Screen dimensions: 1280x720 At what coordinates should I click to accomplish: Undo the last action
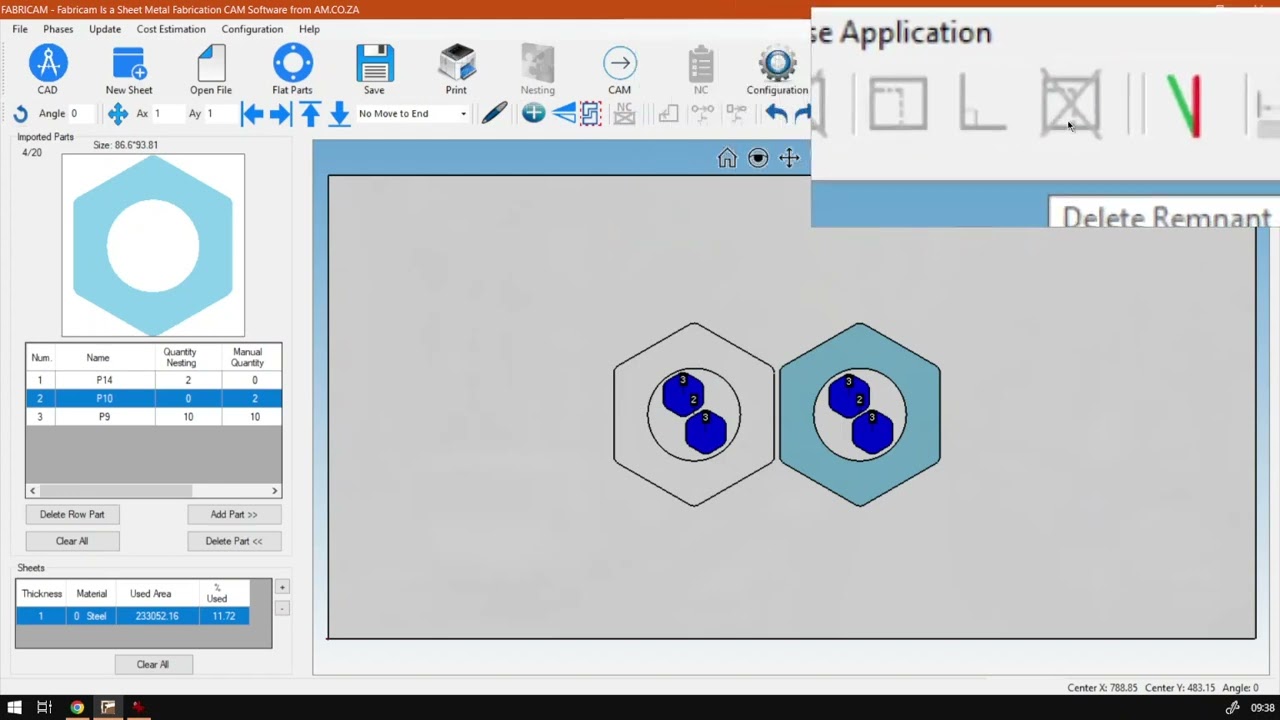(x=776, y=114)
